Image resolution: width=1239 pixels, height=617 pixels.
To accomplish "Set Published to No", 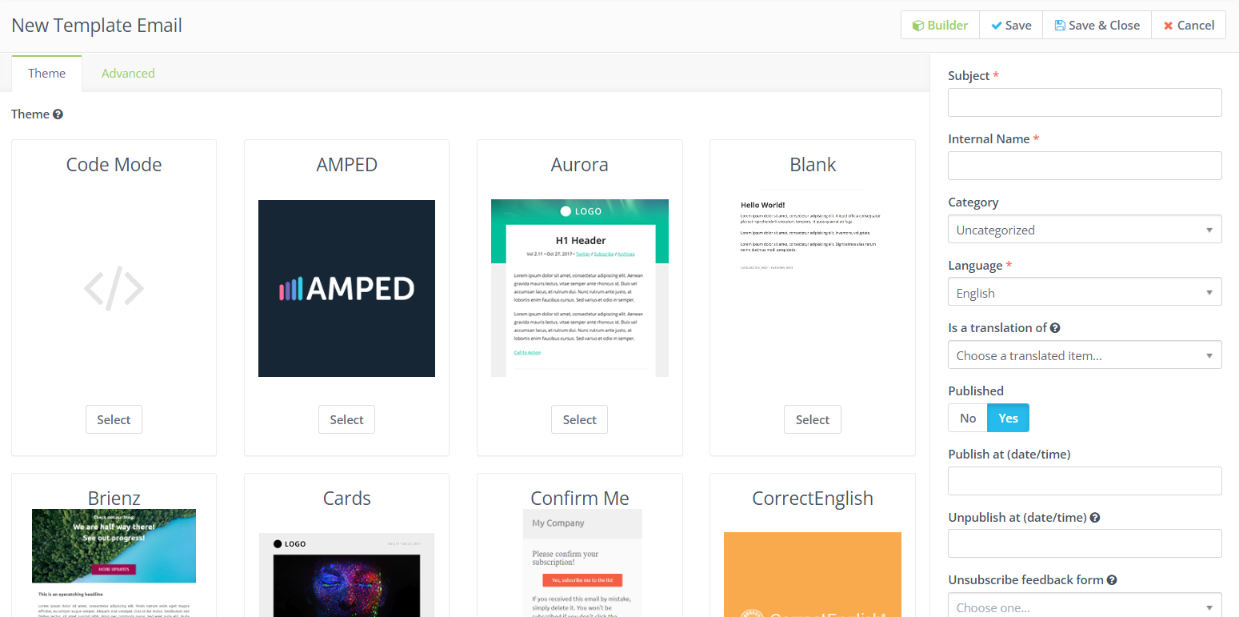I will [x=967, y=418].
